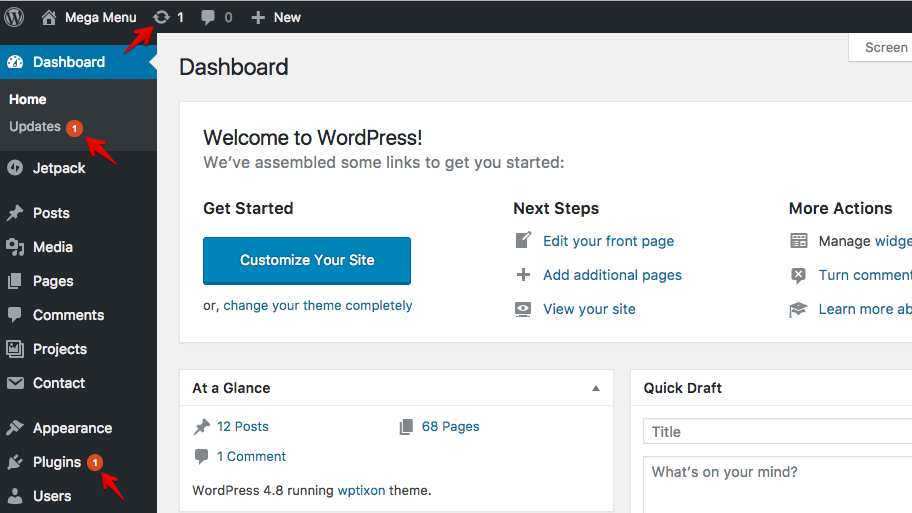Click the Pages icon in sidebar
This screenshot has width=912, height=513.
tap(15, 281)
